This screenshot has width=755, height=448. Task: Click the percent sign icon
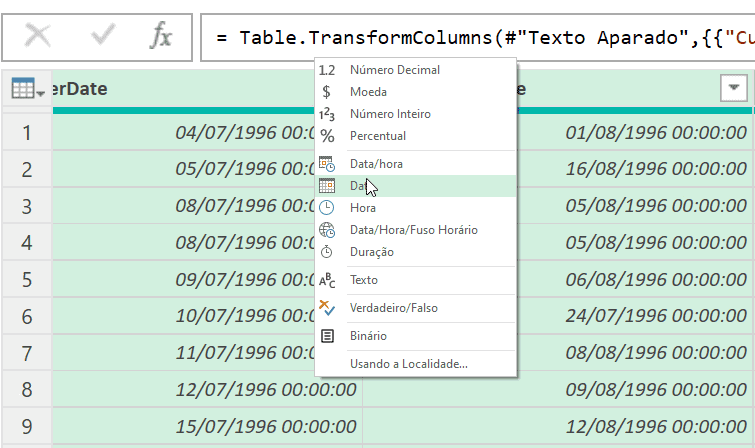coord(327,136)
